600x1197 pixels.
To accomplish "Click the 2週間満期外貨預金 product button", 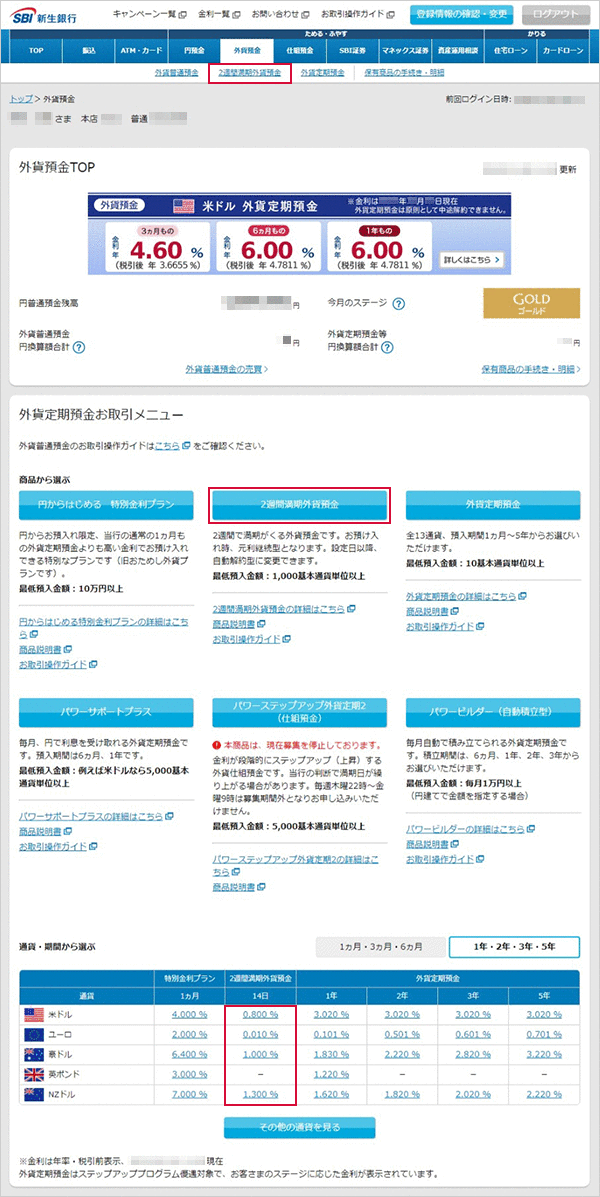I will click(x=299, y=502).
